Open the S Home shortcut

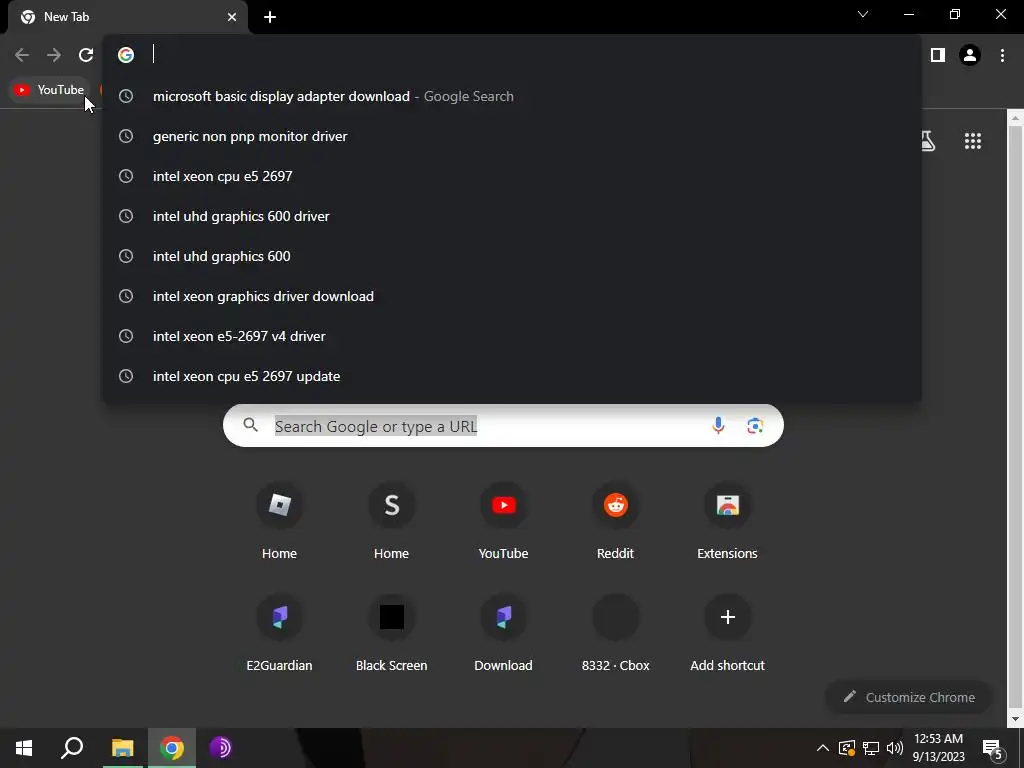pyautogui.click(x=391, y=520)
